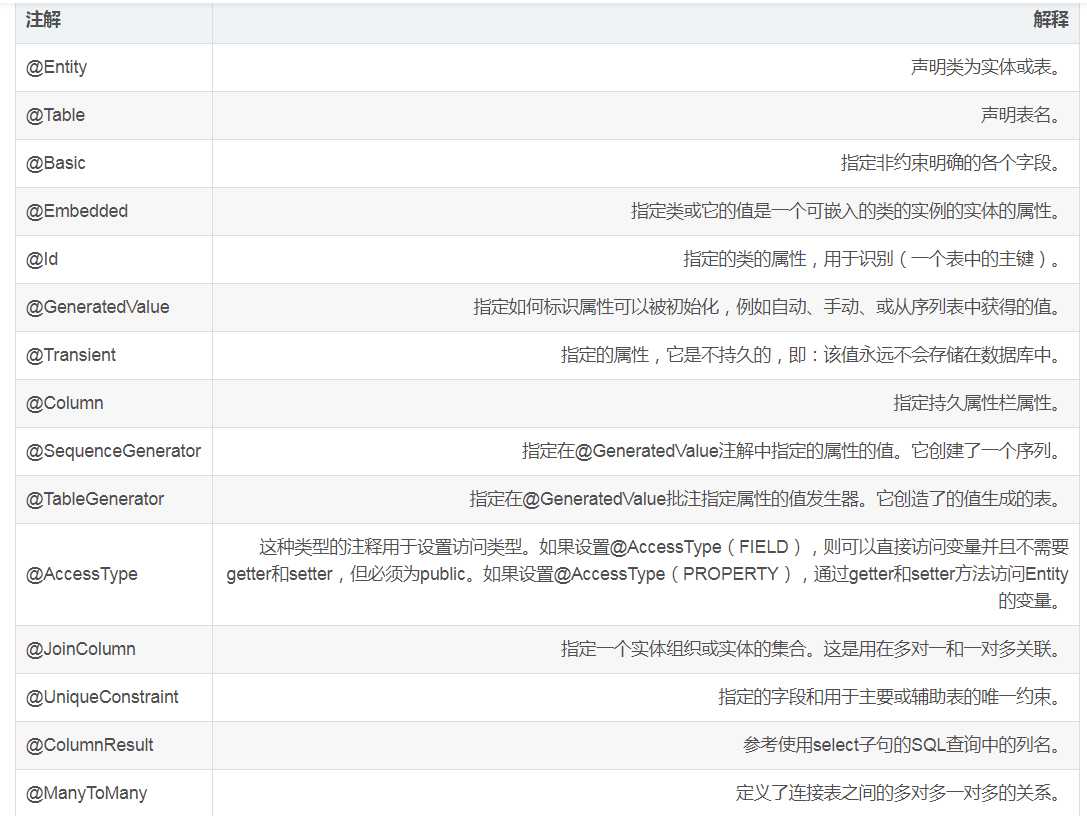Click the @ColumnResult explanation about SQL查询
Image resolution: width=1087 pixels, height=816 pixels.
click(903, 745)
